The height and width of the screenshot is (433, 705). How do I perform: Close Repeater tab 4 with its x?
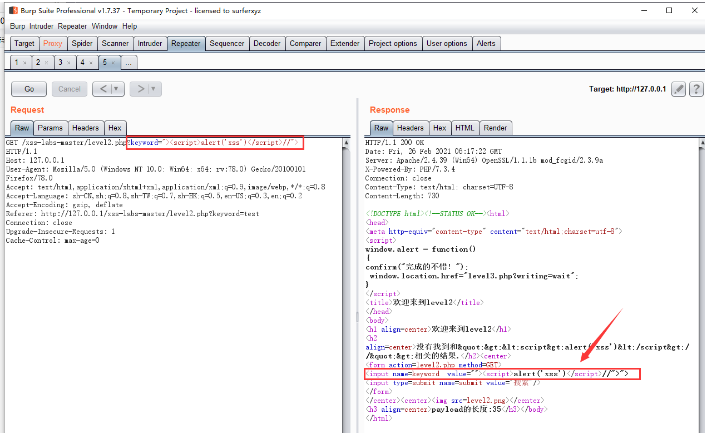point(91,62)
